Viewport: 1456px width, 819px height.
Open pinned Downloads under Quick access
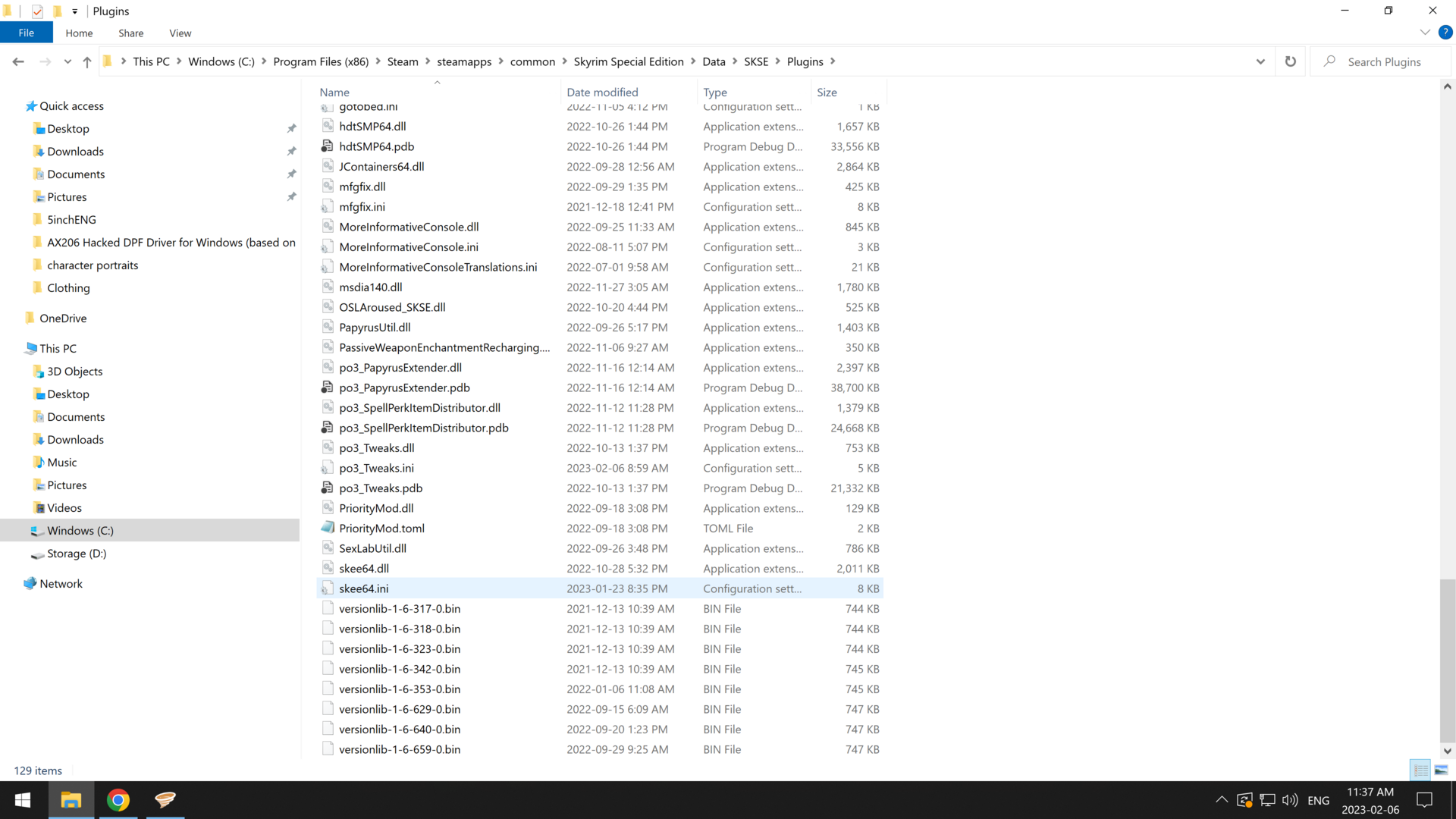(x=75, y=152)
